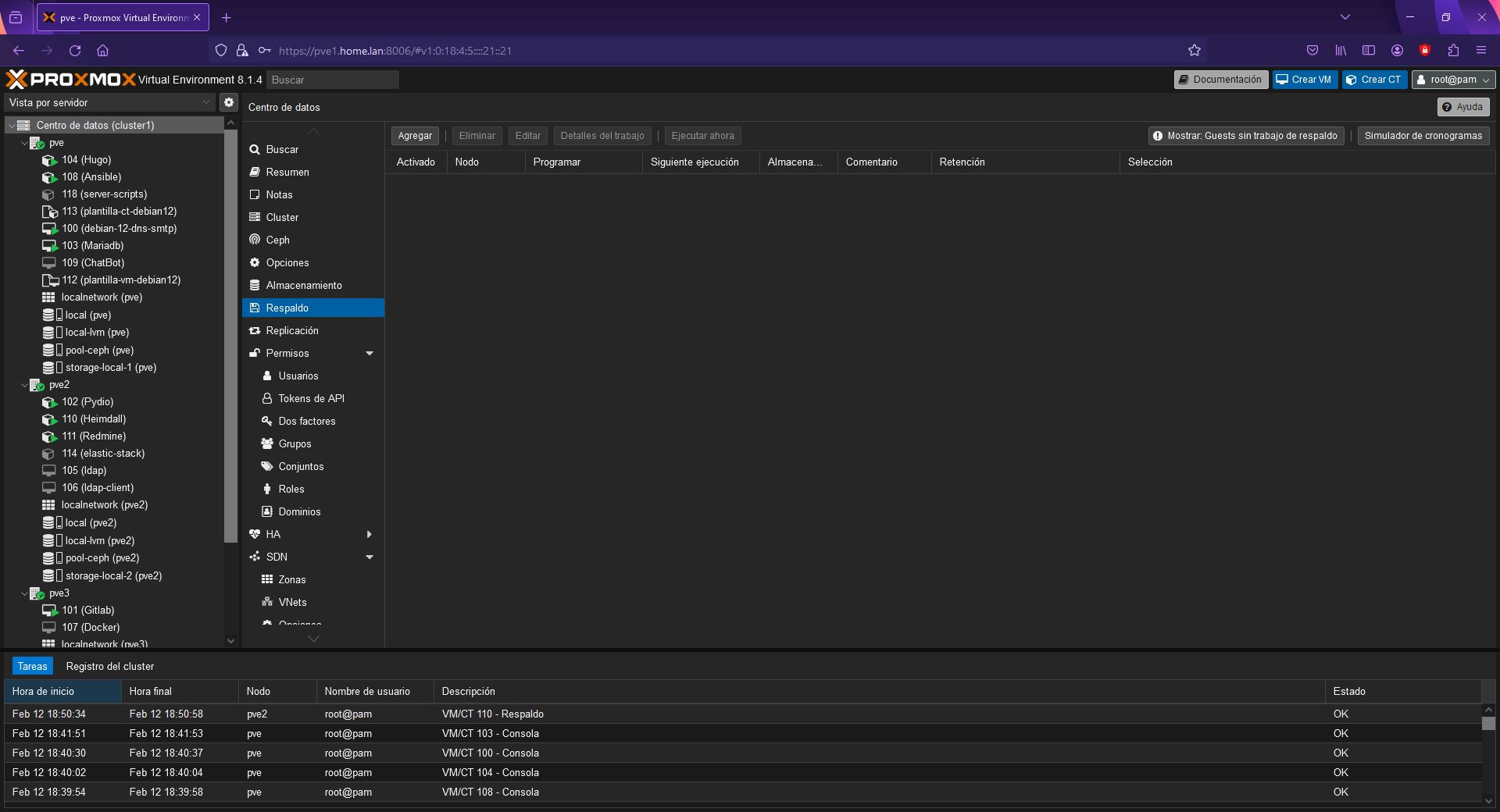Select Usuarios under Permisos
1500x812 pixels.
click(x=313, y=376)
